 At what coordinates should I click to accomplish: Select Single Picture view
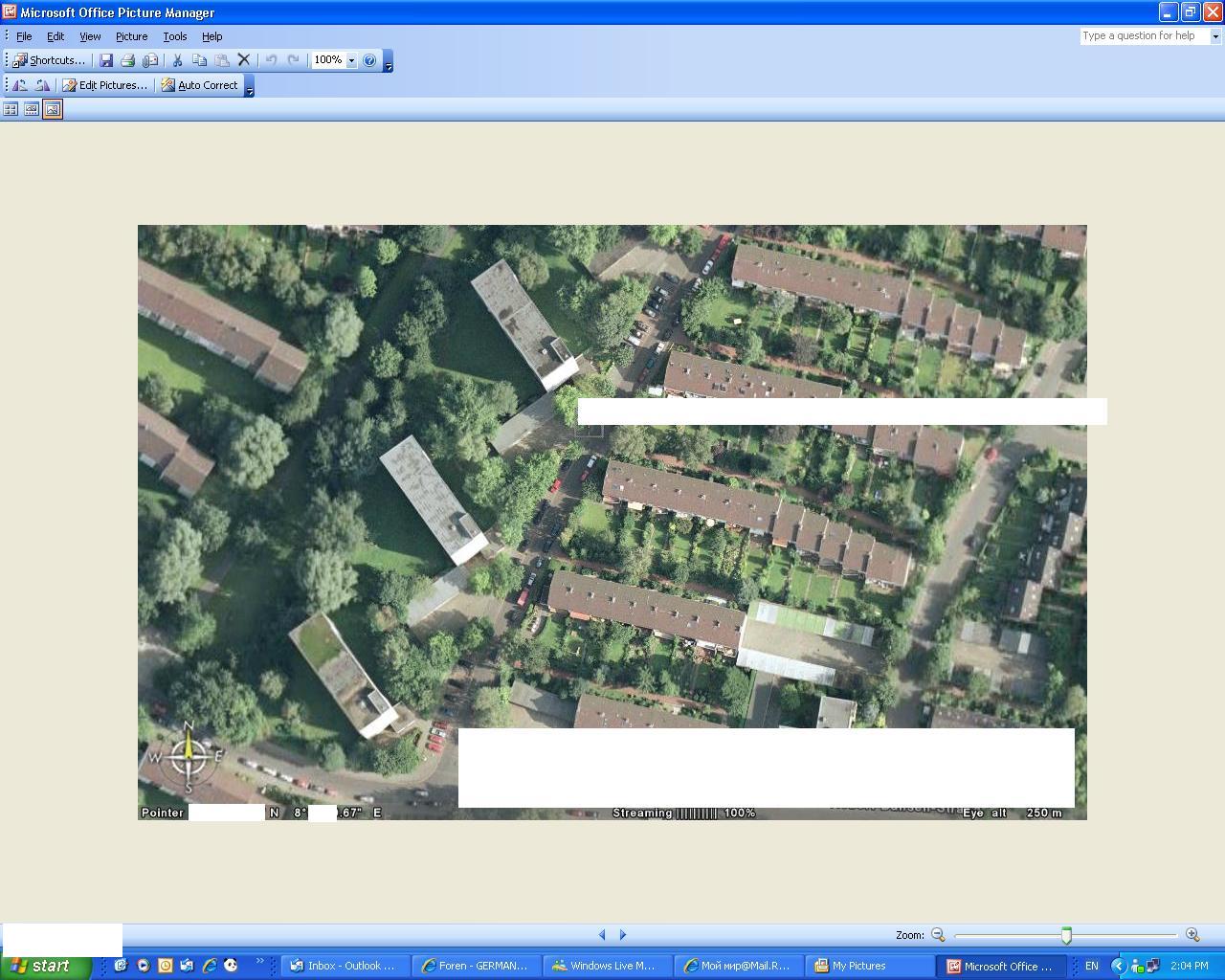[x=53, y=109]
